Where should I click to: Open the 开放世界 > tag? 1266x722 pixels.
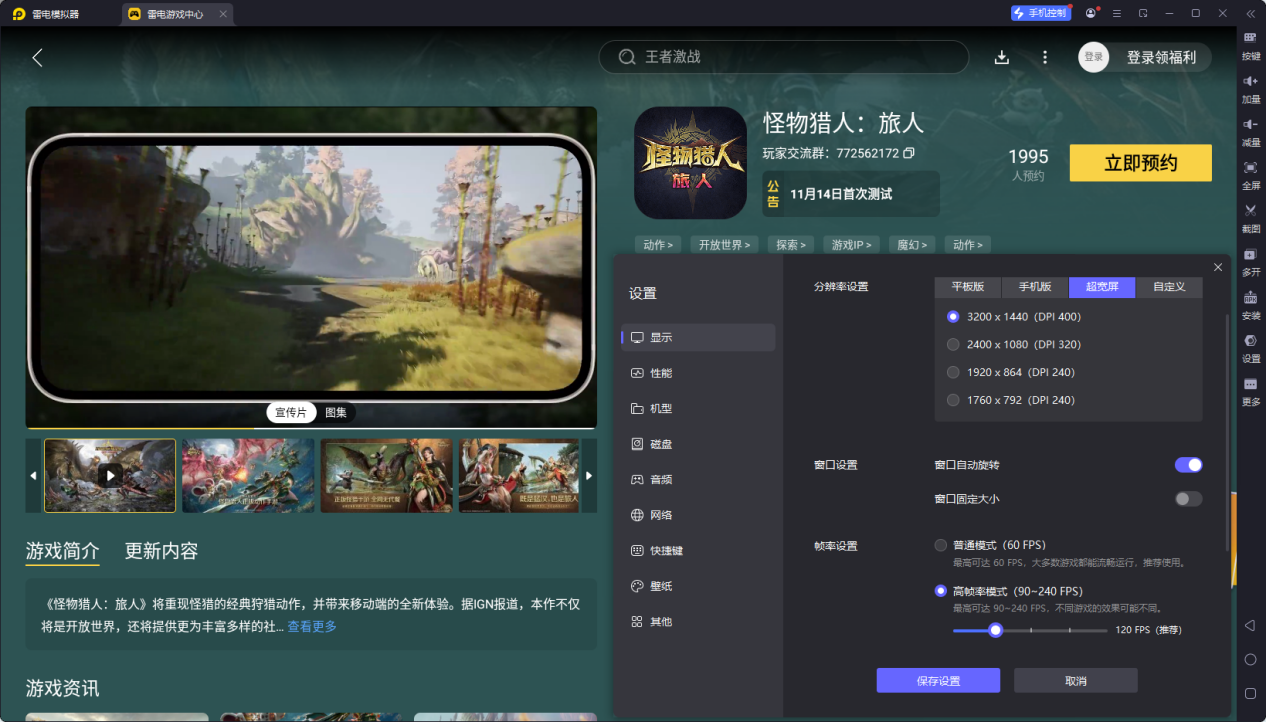point(724,244)
